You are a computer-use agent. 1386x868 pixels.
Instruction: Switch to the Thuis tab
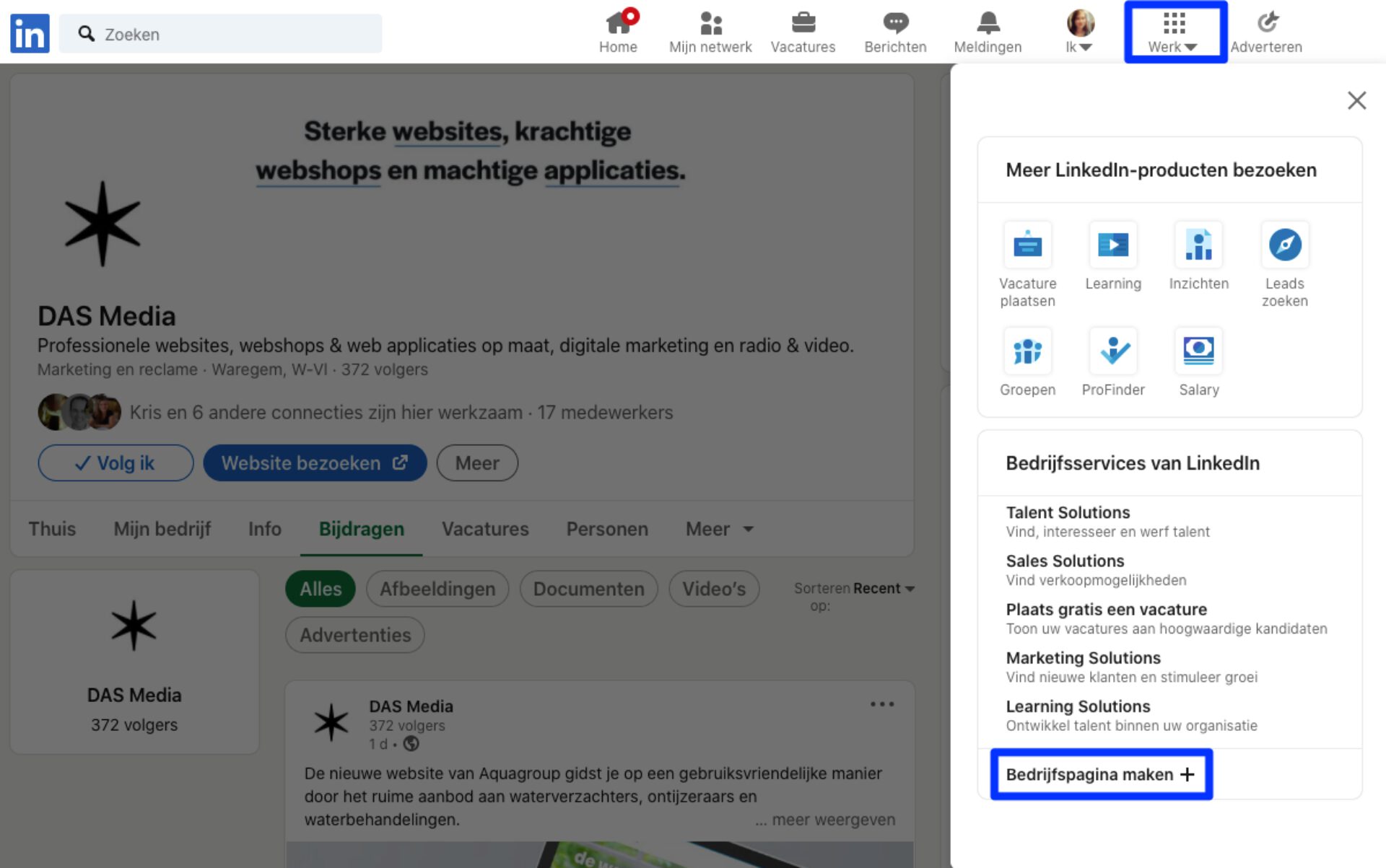pos(52,529)
